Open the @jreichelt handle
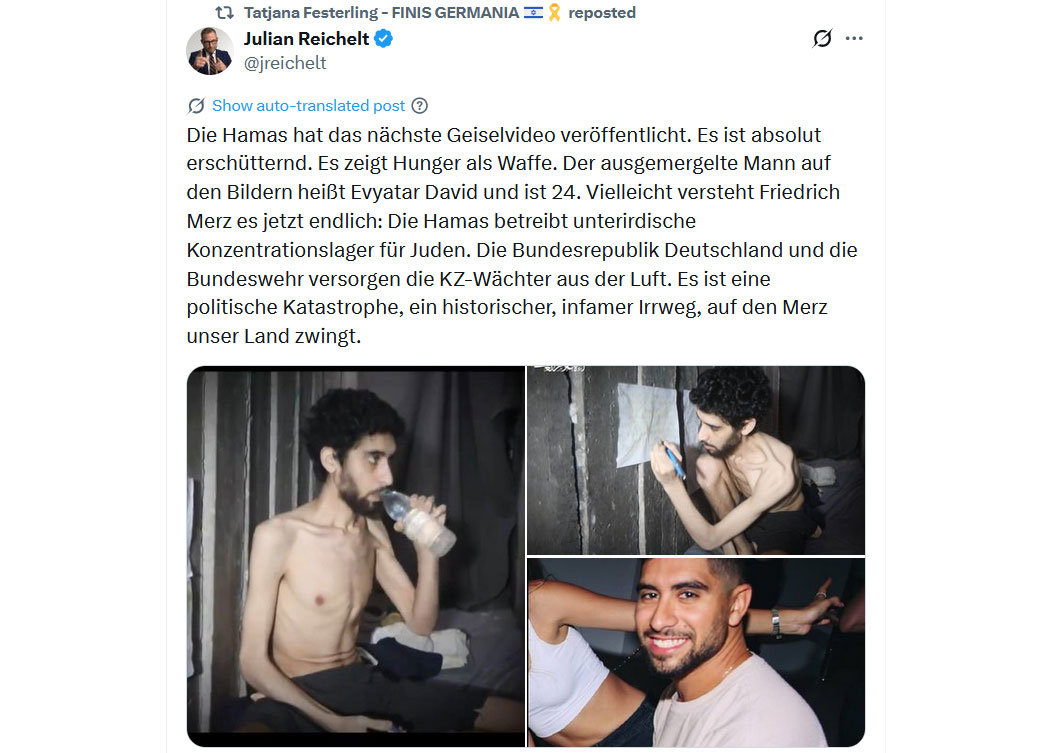 coord(285,63)
